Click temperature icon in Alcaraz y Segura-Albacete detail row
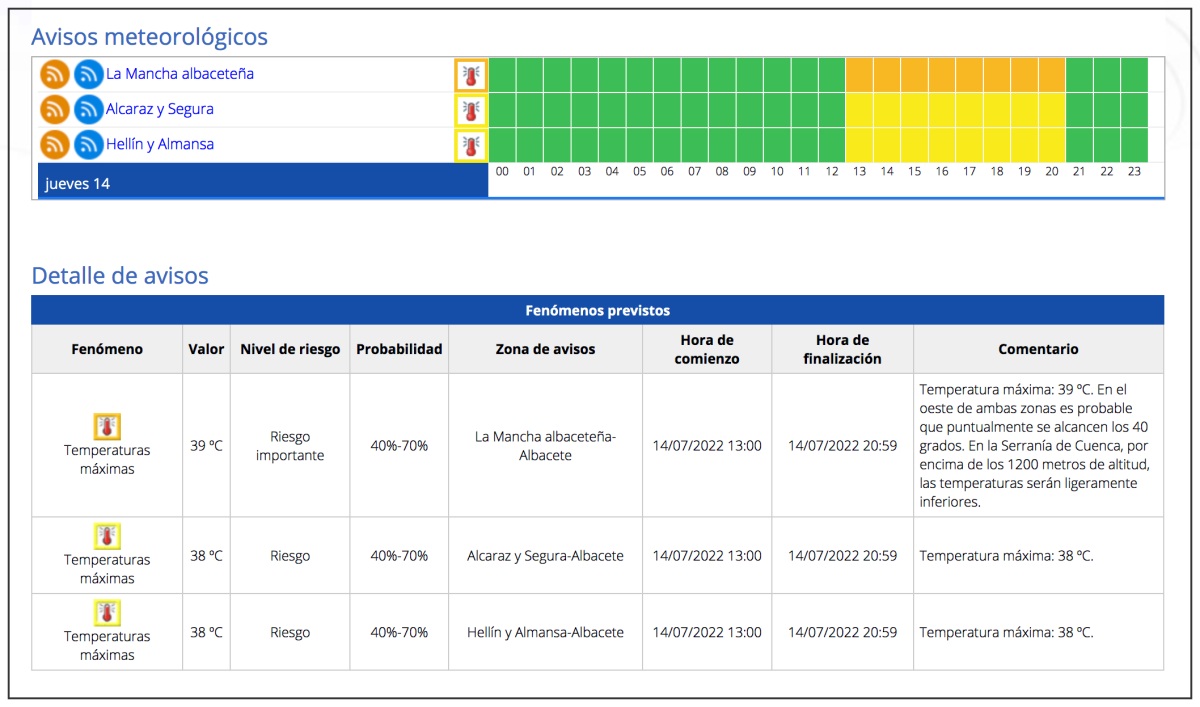The width and height of the screenshot is (1200, 707). coord(107,537)
